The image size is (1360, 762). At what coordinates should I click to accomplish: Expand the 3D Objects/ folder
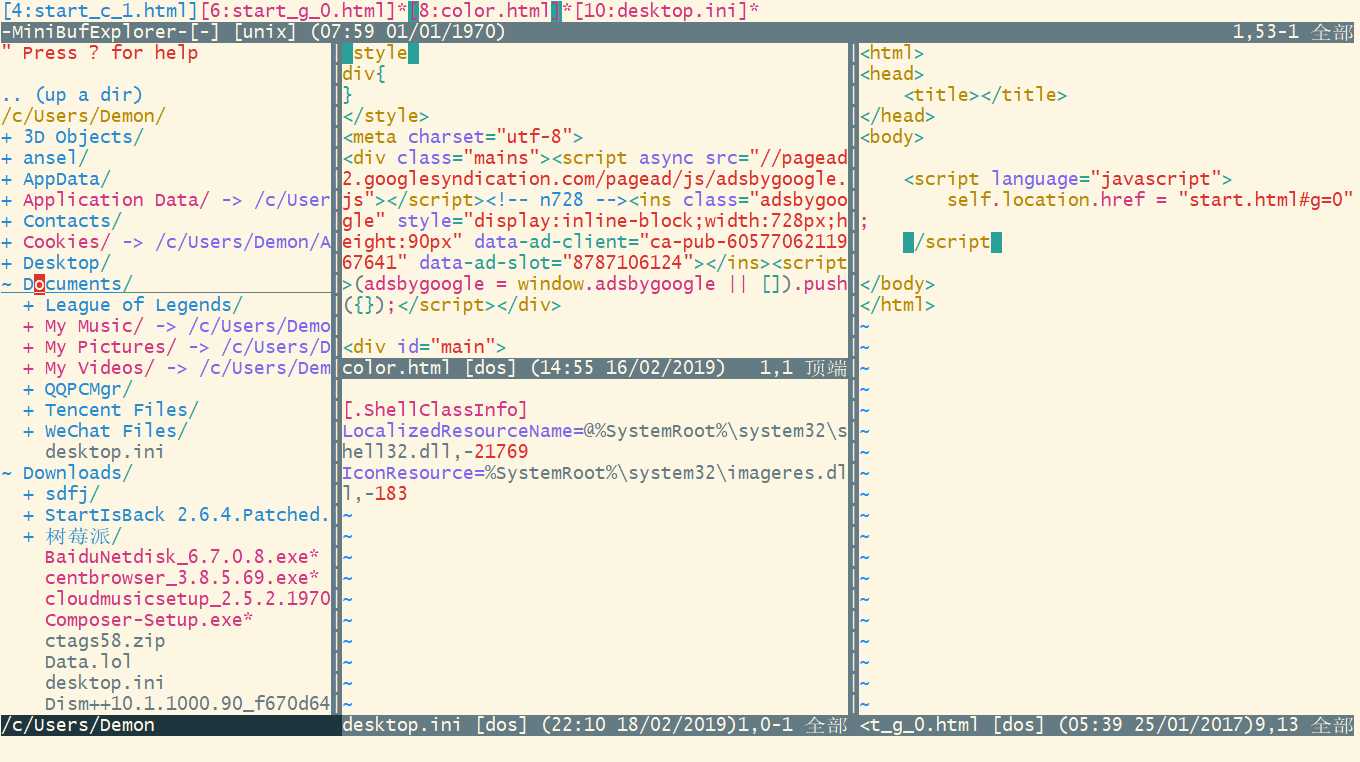point(73,137)
